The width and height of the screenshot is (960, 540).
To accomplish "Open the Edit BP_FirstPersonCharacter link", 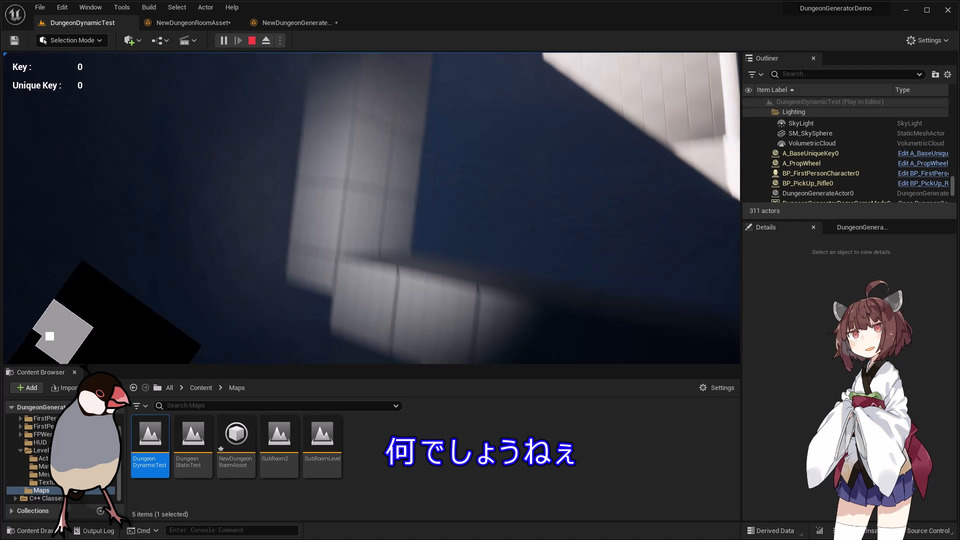I will tap(923, 173).
